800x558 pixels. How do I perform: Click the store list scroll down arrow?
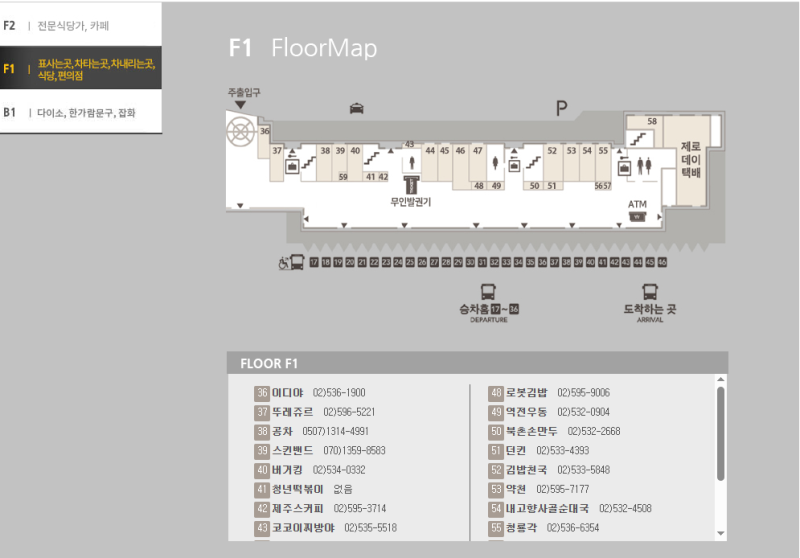coord(720,534)
